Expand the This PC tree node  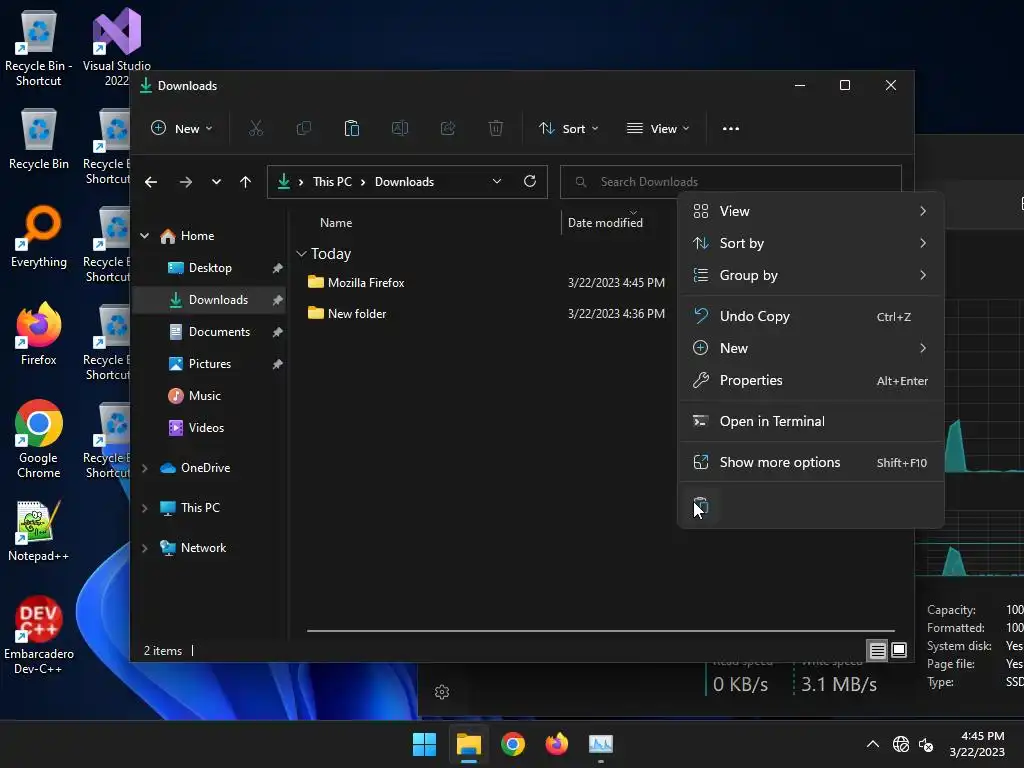[144, 508]
